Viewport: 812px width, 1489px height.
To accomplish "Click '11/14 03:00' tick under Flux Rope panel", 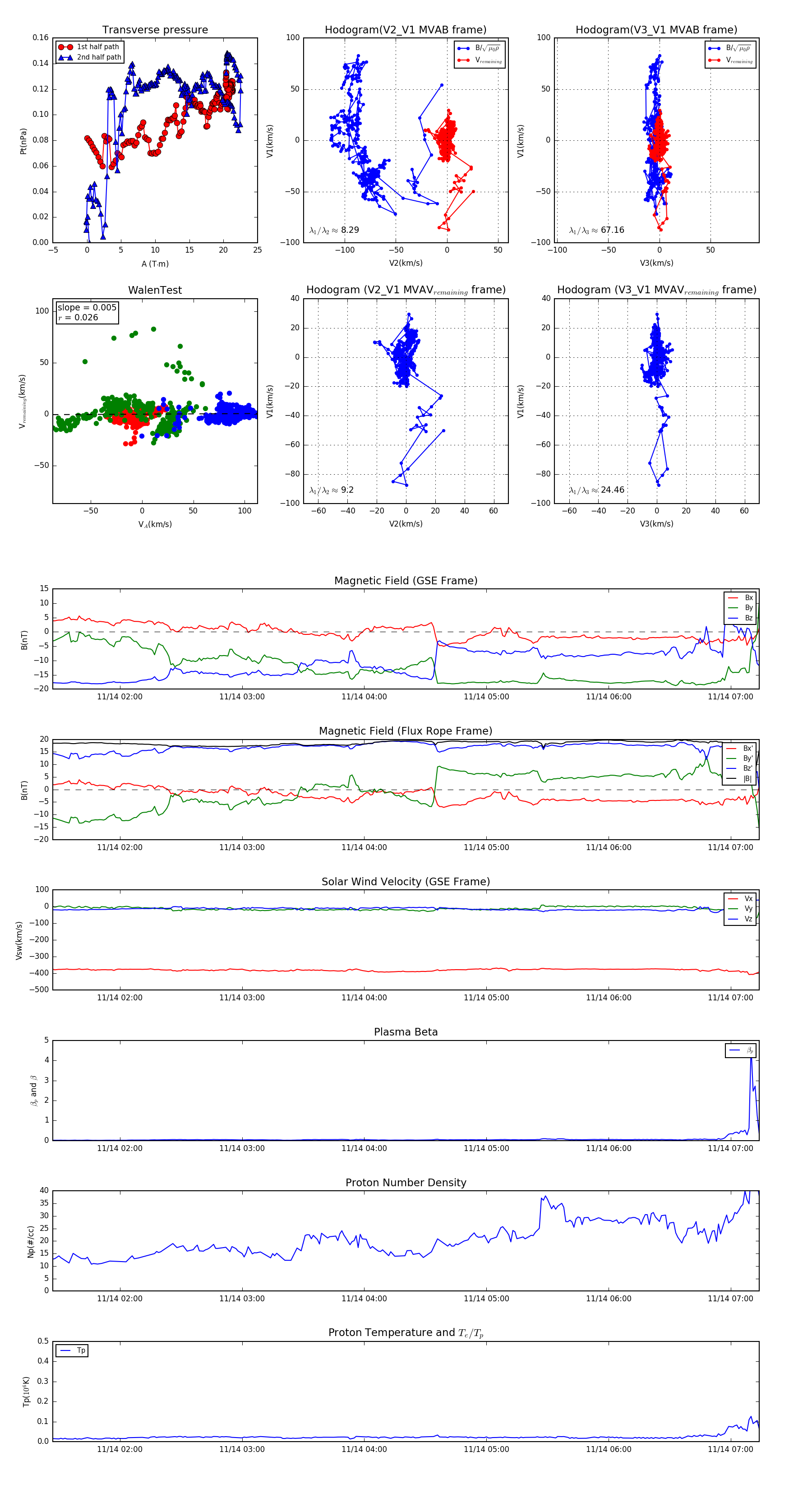I will tap(242, 847).
